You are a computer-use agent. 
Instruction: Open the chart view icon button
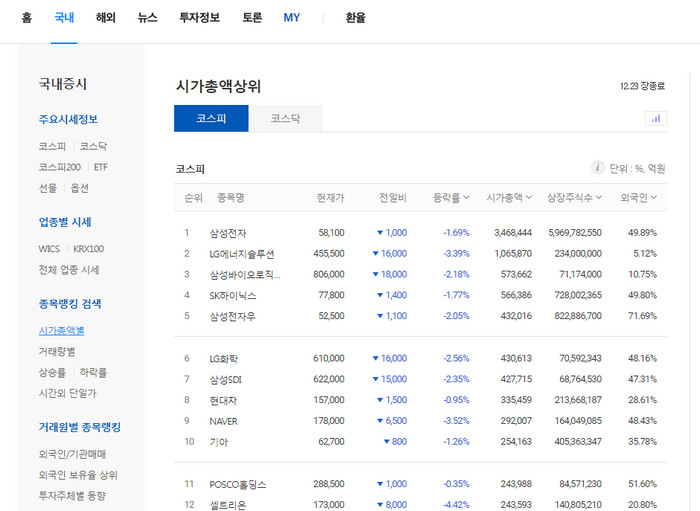655,119
